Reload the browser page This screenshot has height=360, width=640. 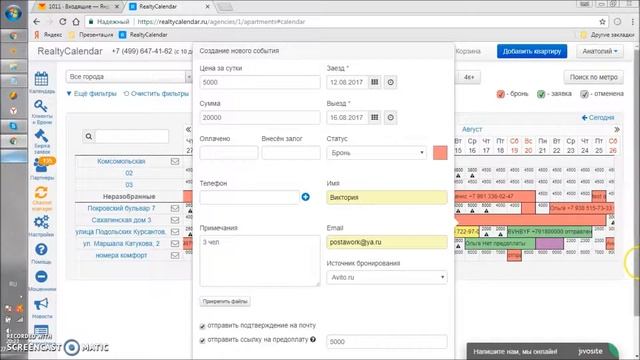coord(62,22)
